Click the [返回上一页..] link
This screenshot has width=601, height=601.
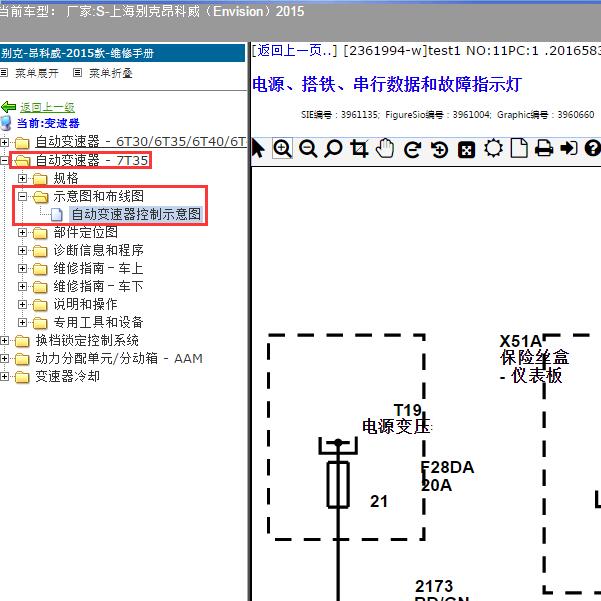[x=294, y=50]
